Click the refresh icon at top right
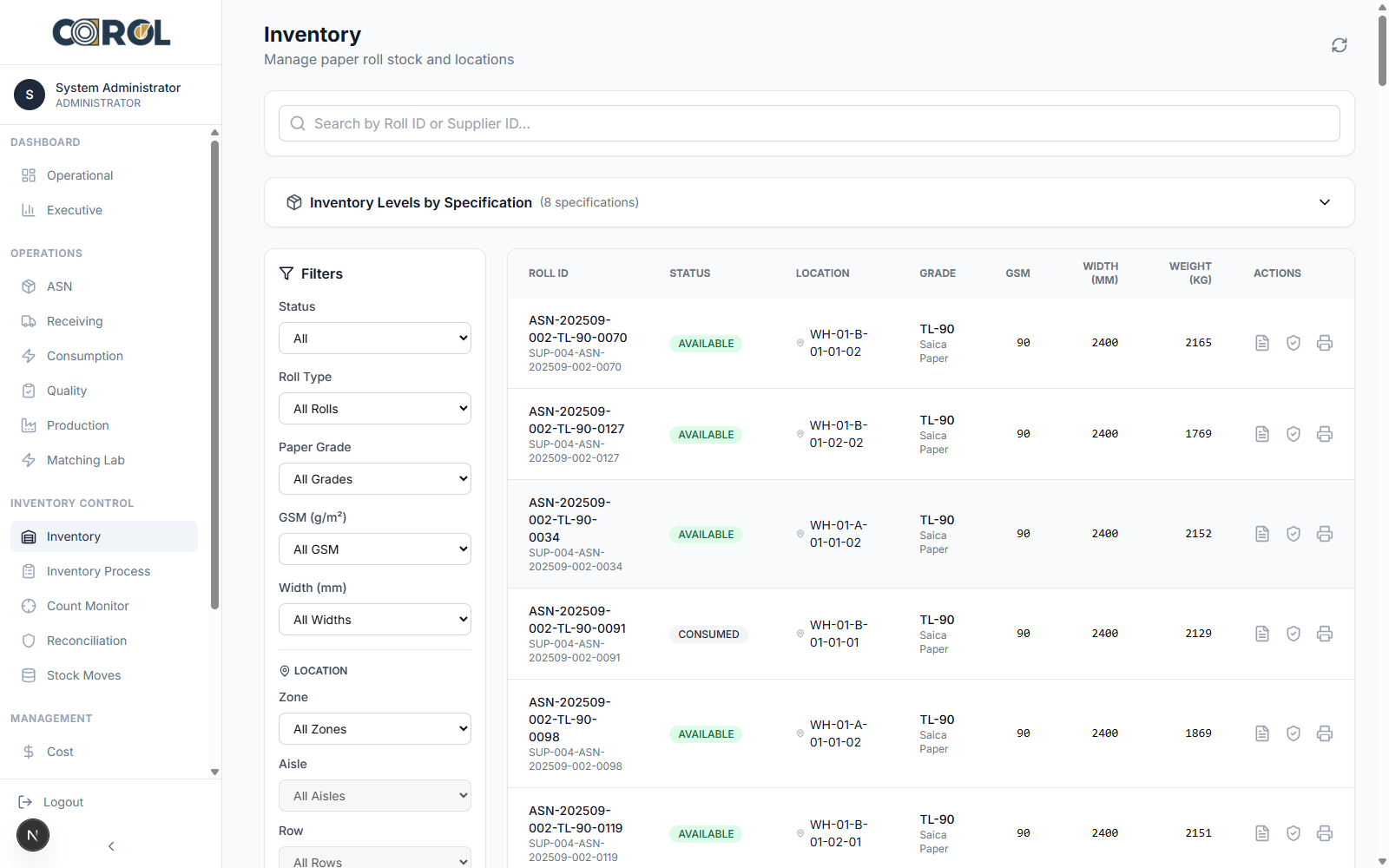 coord(1340,44)
